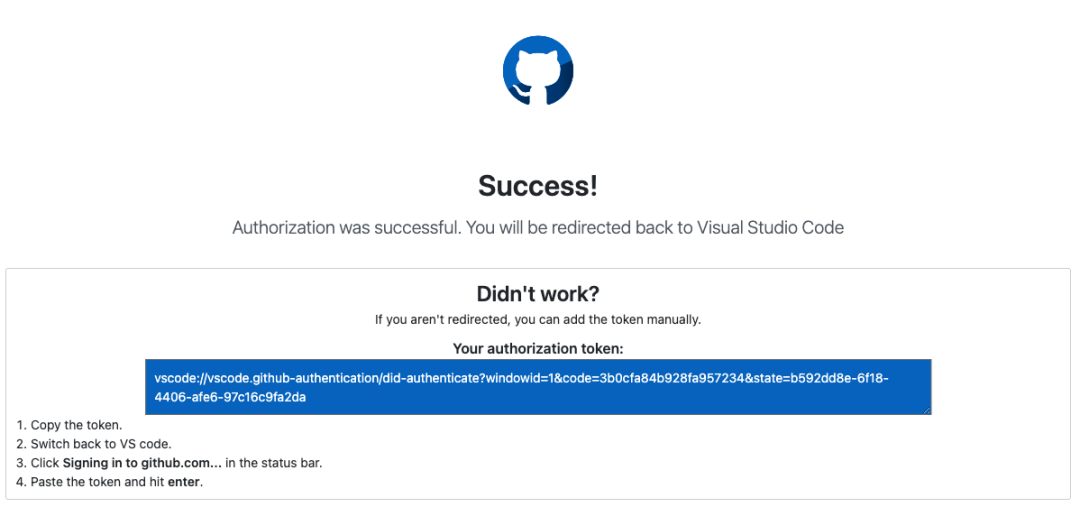Click the GitHub Octocat logo icon
1080x507 pixels.
click(x=538, y=70)
